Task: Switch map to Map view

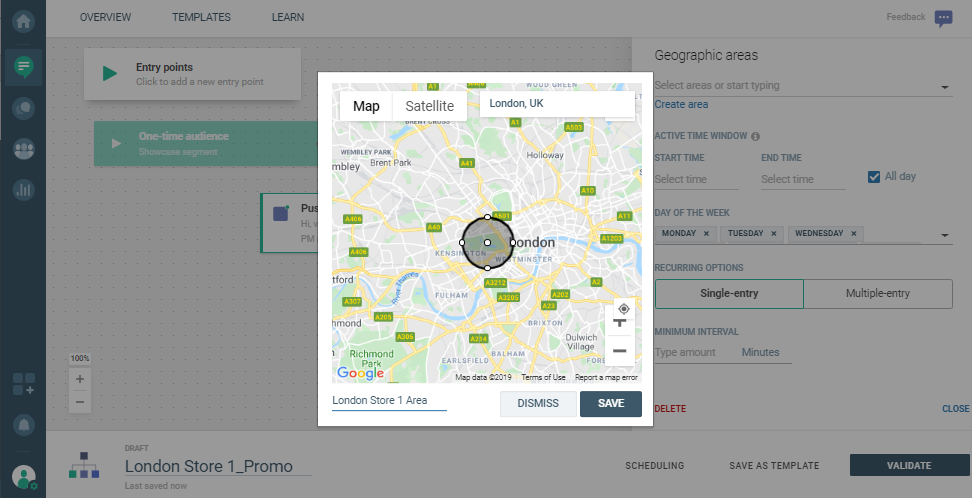Action: coord(366,106)
